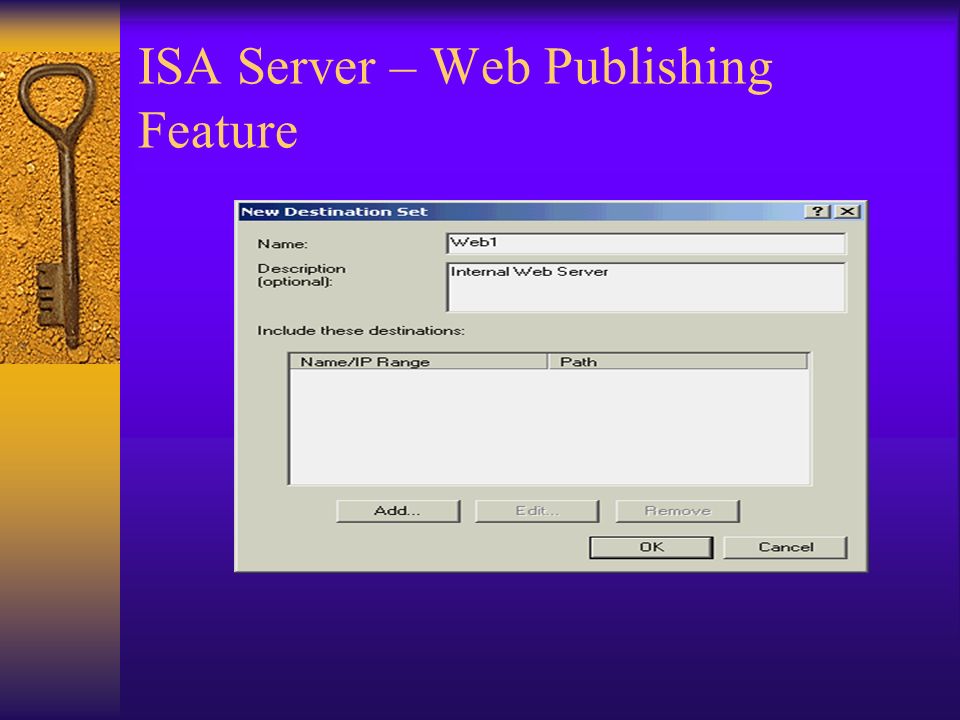This screenshot has width=960, height=720.
Task: Click the "New Destination Set" title text
Action: tap(334, 212)
